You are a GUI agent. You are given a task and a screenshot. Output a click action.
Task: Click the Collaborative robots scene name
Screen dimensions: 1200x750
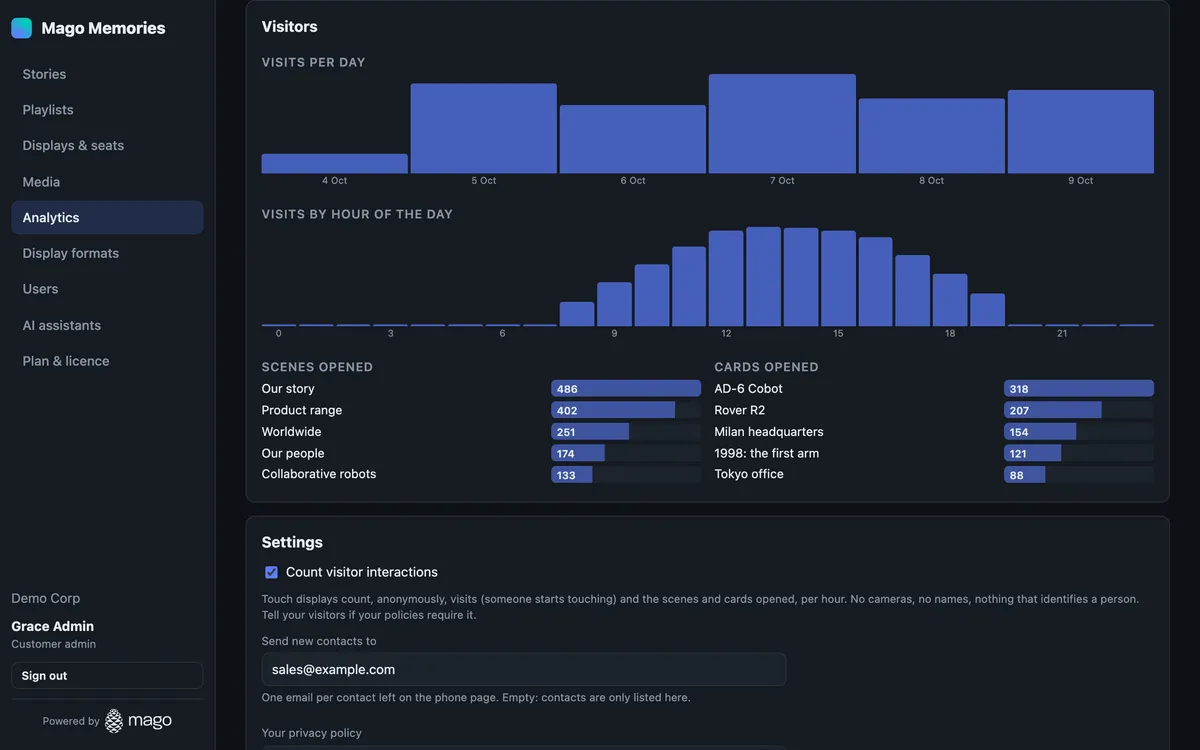[319, 474]
